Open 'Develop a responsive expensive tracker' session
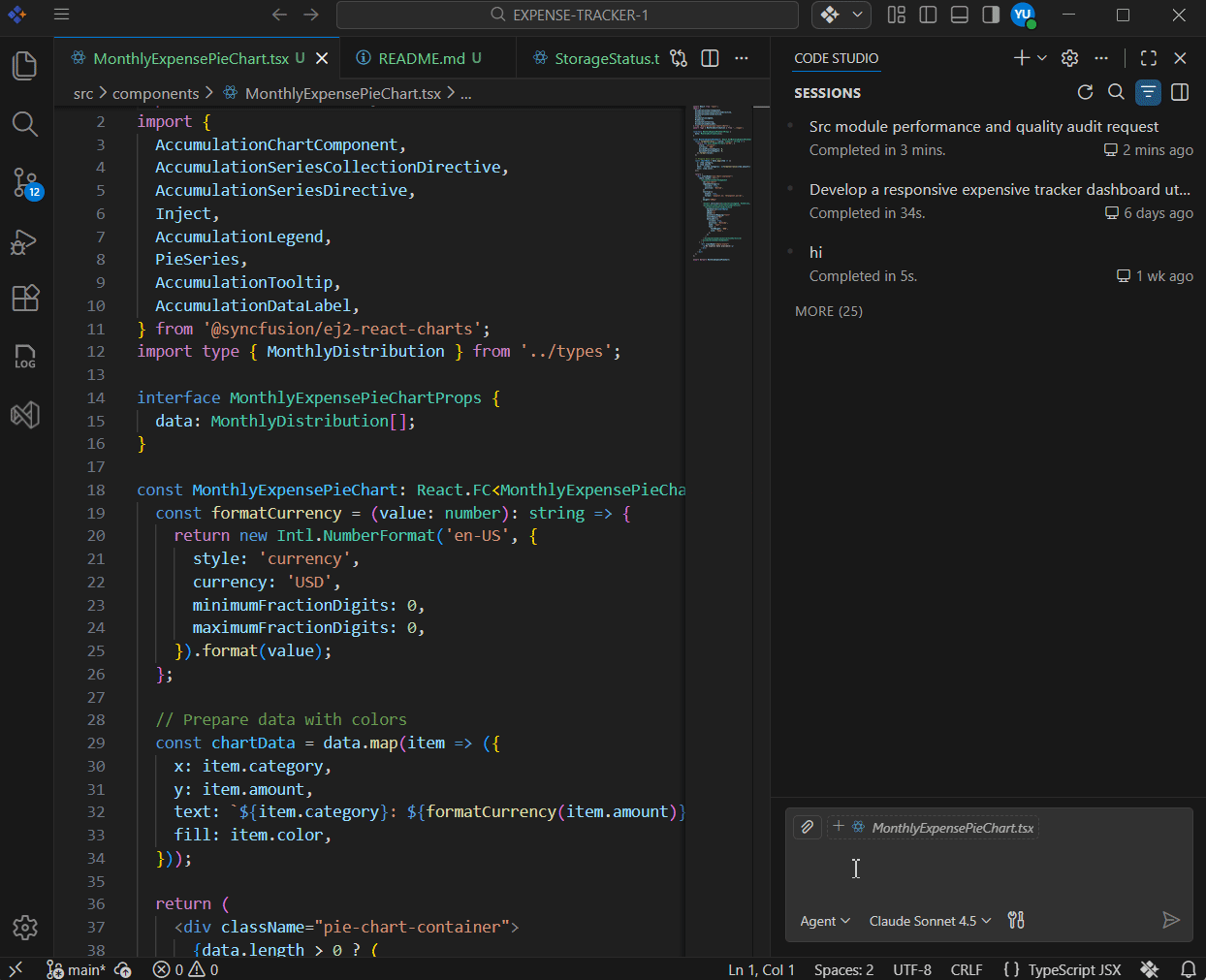 [x=988, y=201]
